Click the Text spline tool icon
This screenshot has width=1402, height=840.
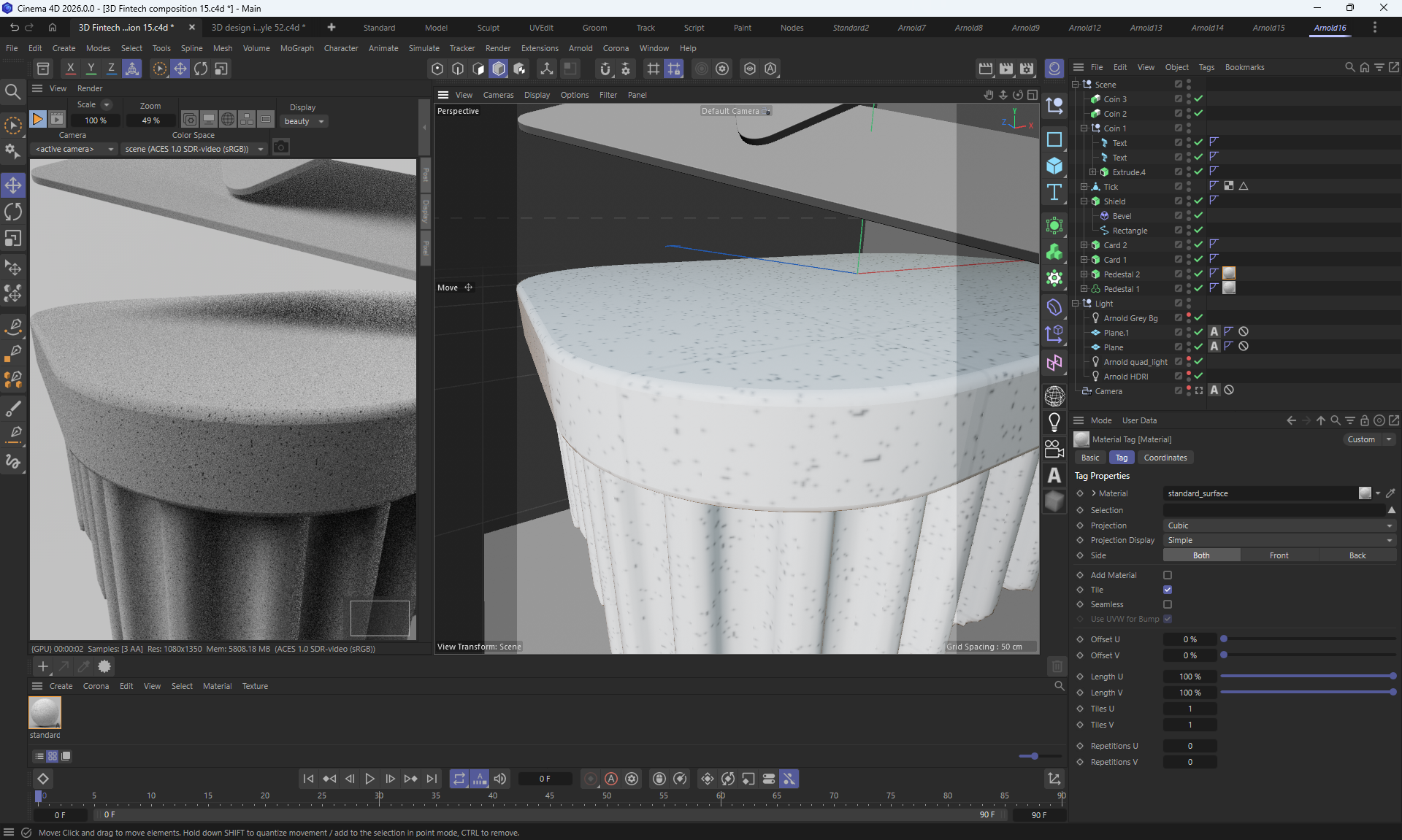(x=1054, y=193)
